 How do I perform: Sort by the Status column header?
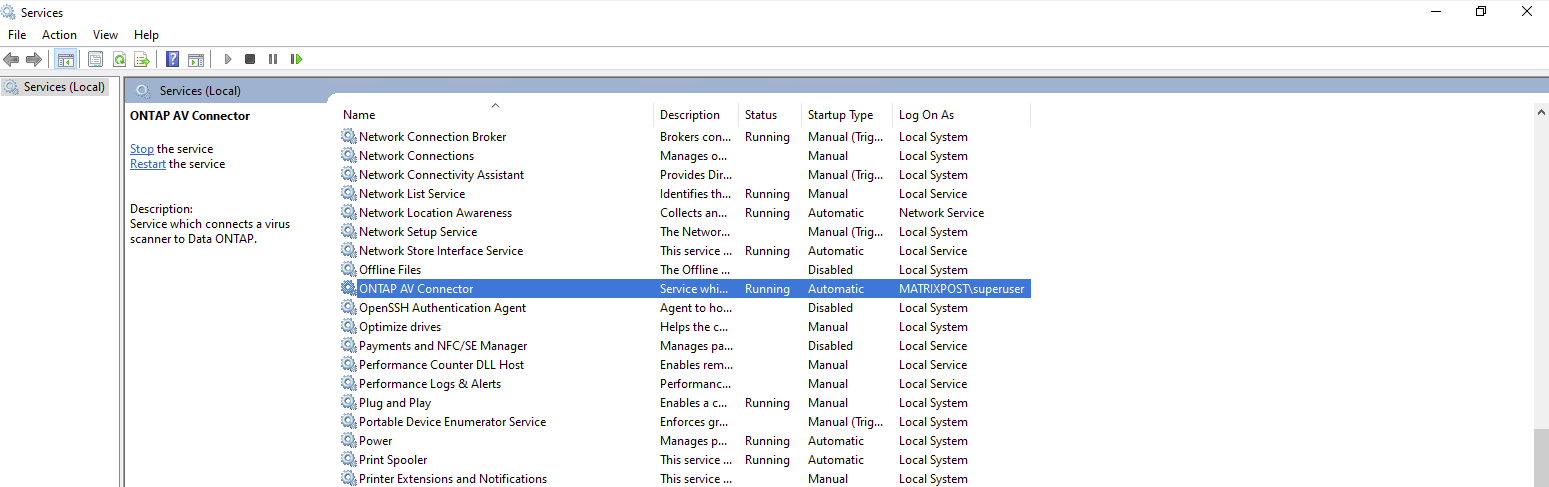pos(760,115)
